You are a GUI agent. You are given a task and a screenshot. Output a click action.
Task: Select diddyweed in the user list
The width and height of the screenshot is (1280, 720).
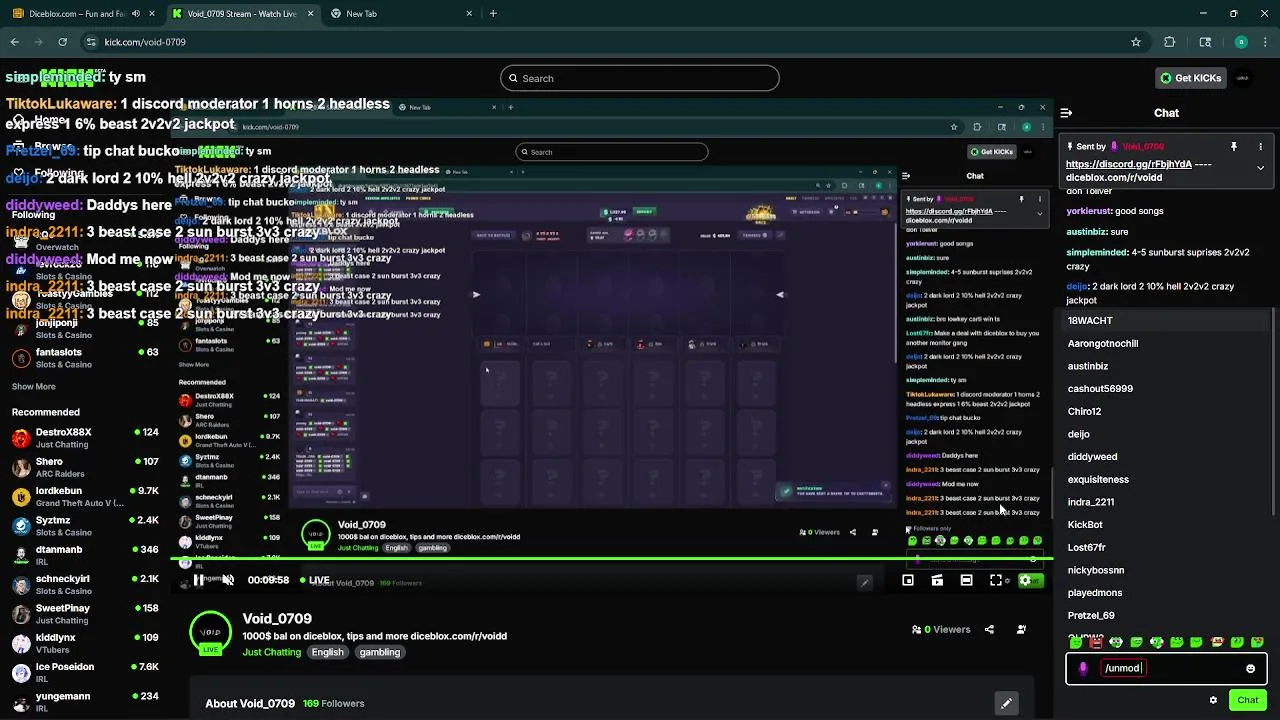click(x=1165, y=457)
